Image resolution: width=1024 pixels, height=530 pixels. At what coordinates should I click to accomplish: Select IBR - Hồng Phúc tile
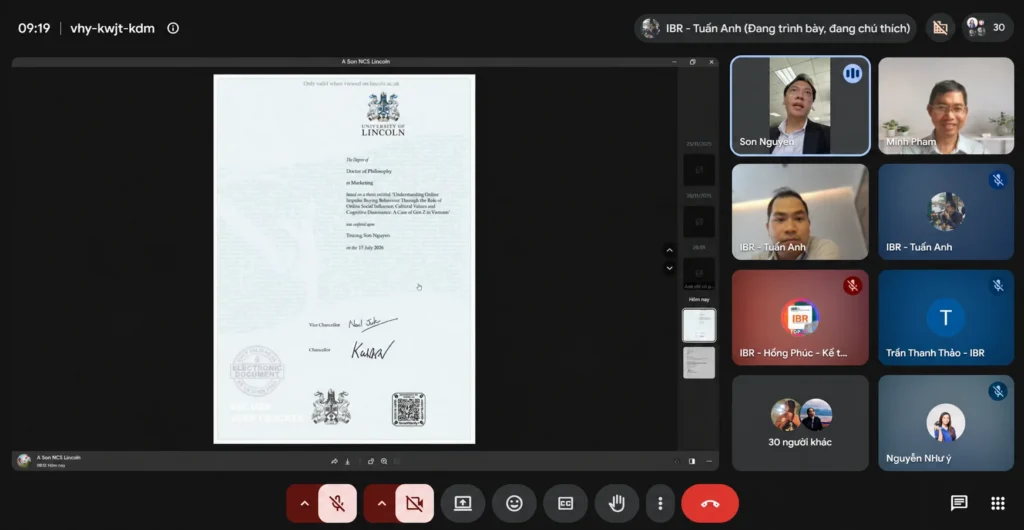pyautogui.click(x=800, y=317)
